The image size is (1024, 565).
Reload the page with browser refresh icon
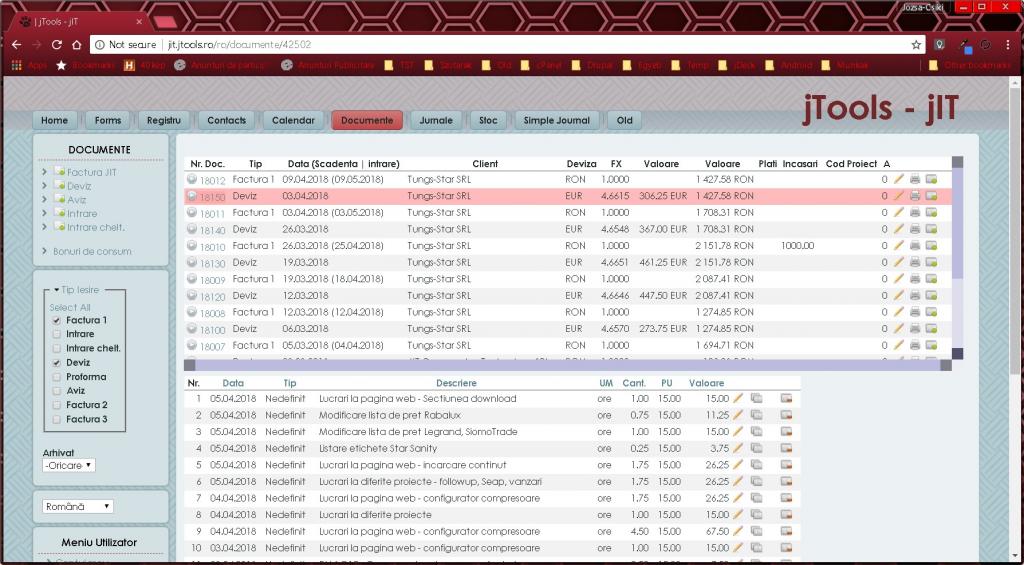57,45
